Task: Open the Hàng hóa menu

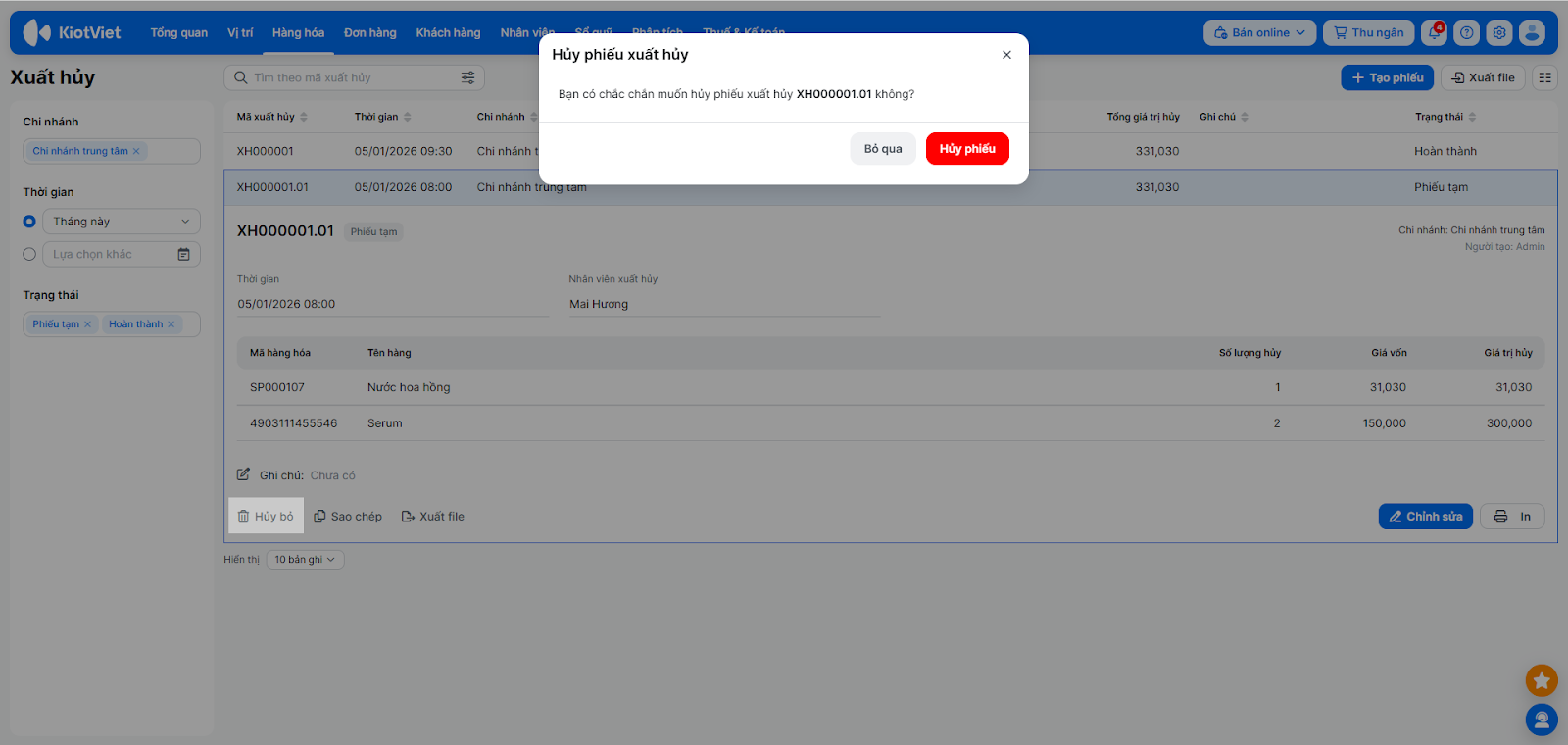Action: (298, 32)
